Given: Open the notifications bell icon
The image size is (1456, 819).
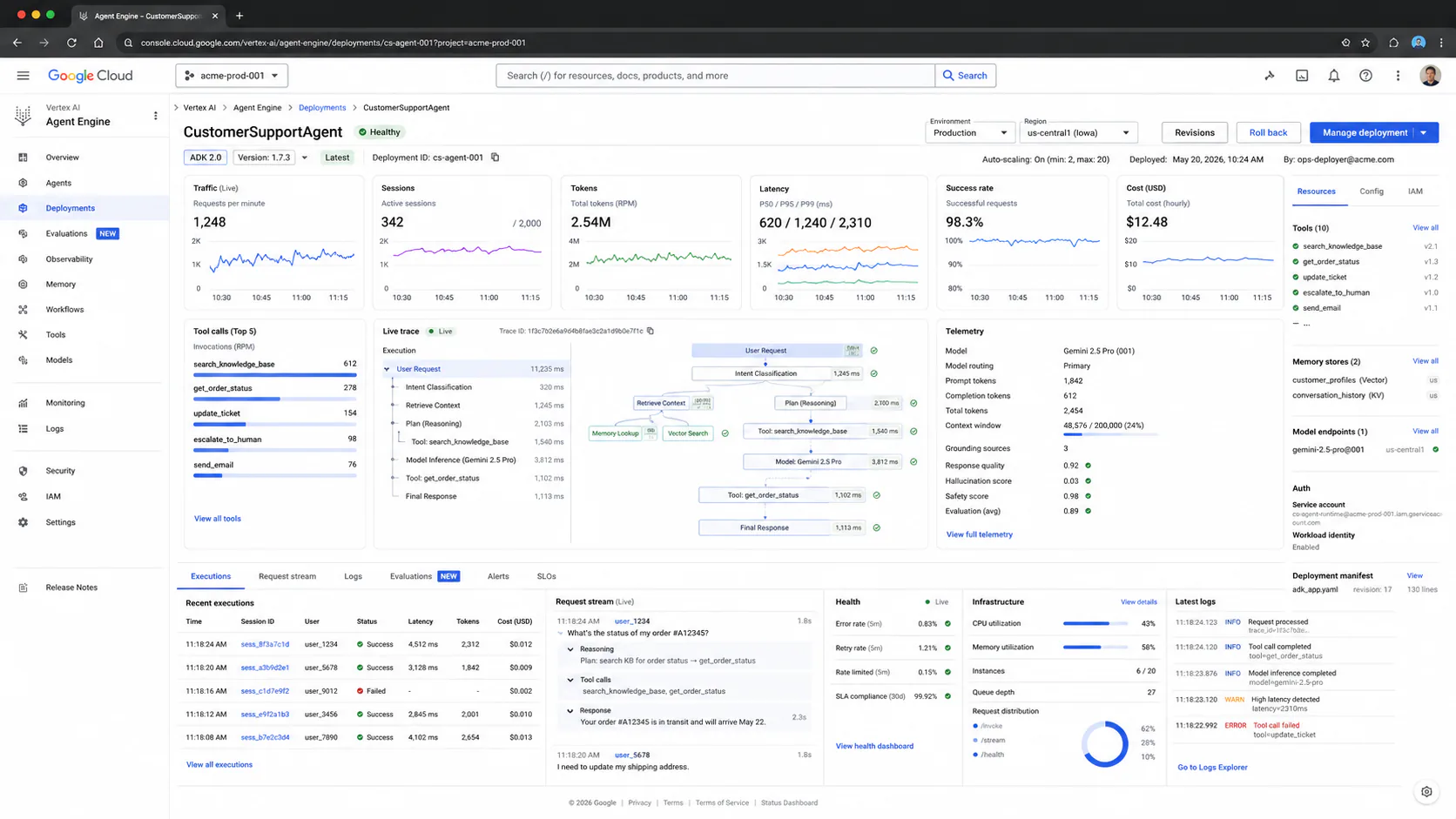Looking at the screenshot, I should pyautogui.click(x=1333, y=76).
